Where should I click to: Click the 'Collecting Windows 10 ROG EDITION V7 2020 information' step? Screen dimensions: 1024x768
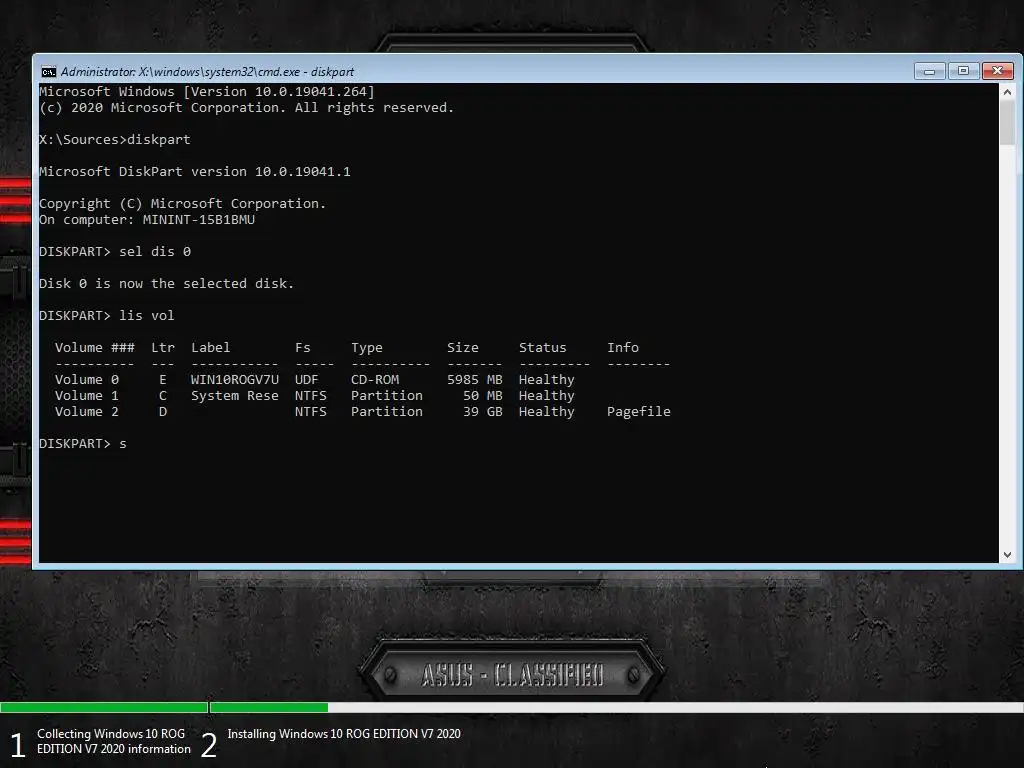pos(114,741)
